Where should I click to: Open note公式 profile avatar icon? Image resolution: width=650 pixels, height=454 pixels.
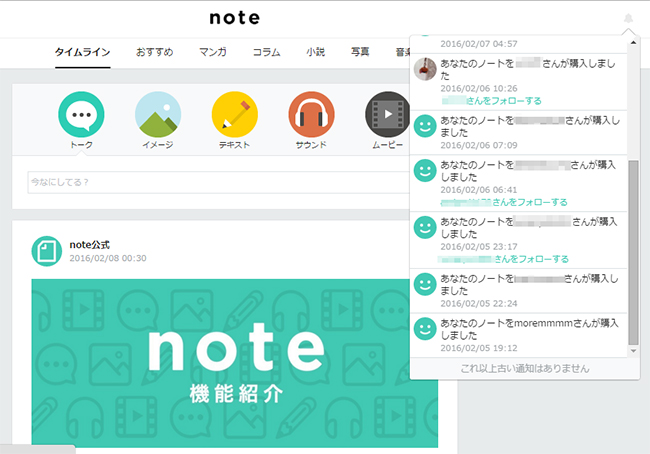pyautogui.click(x=47, y=251)
